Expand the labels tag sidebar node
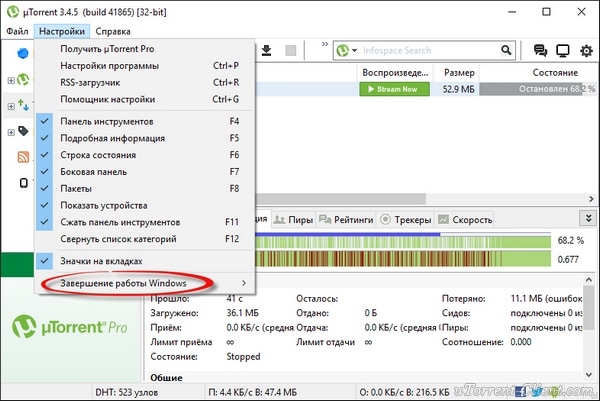Viewport: 600px width, 401px height. coord(11,132)
